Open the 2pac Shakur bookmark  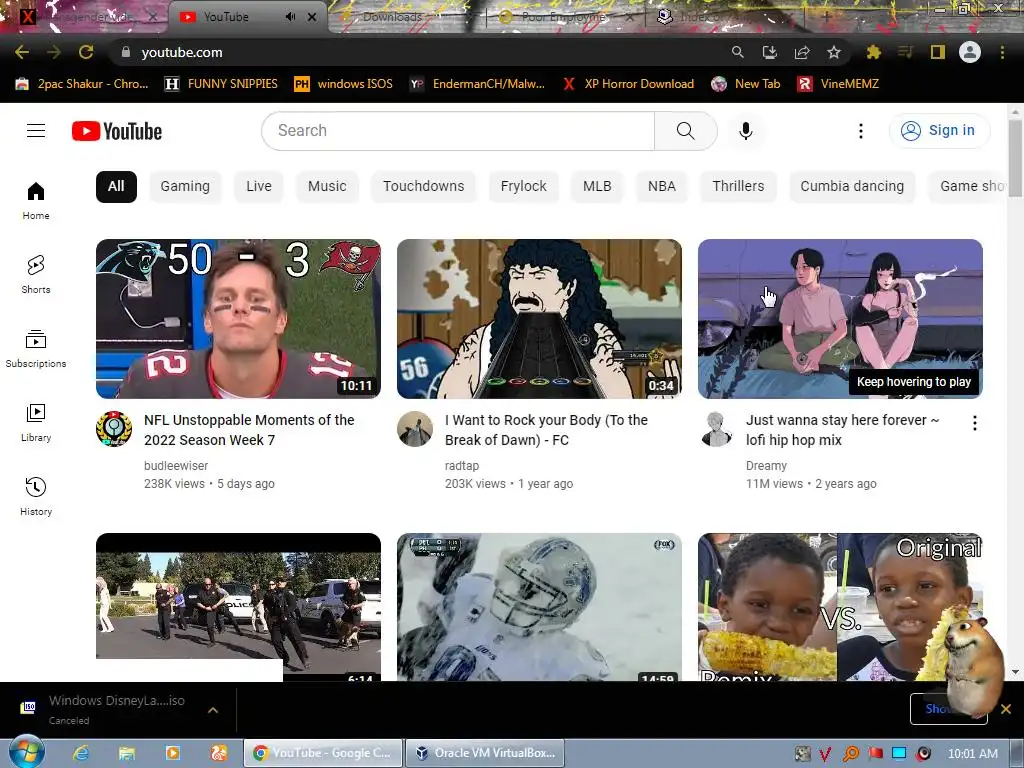[x=82, y=84]
